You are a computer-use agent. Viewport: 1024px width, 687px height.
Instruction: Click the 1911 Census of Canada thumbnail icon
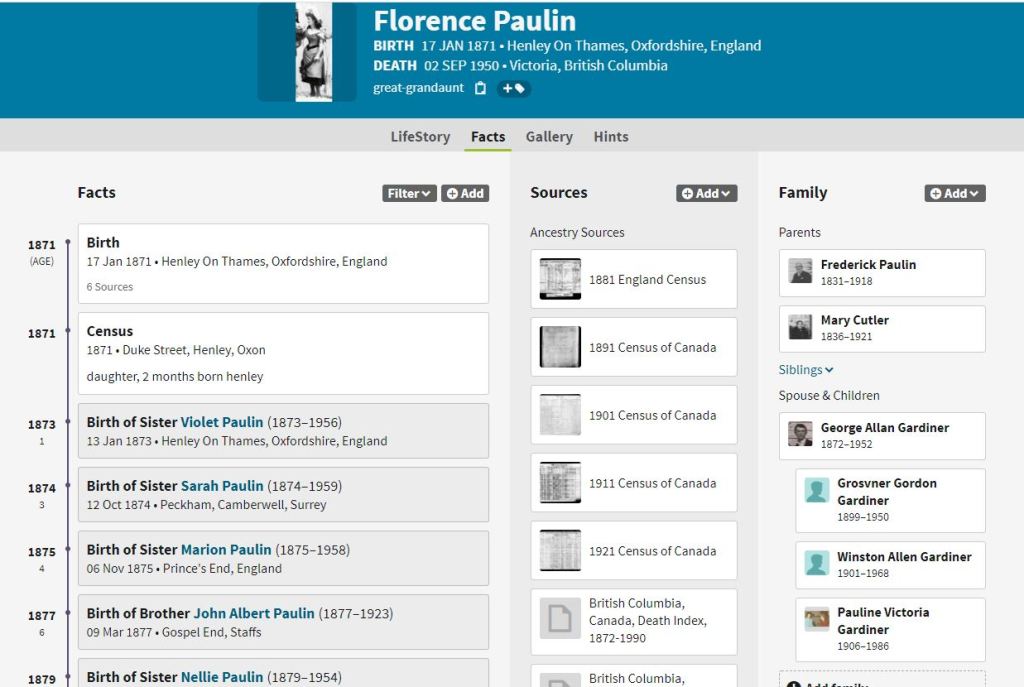click(x=560, y=483)
